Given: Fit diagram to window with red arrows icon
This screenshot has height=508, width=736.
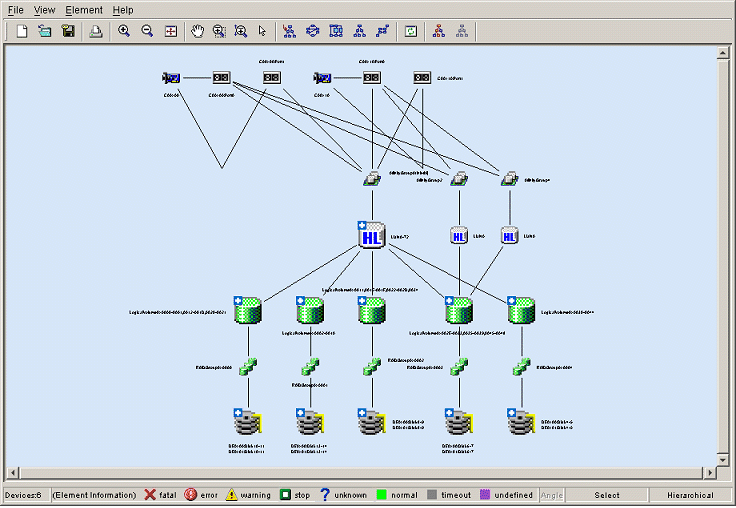Looking at the screenshot, I should 171,31.
